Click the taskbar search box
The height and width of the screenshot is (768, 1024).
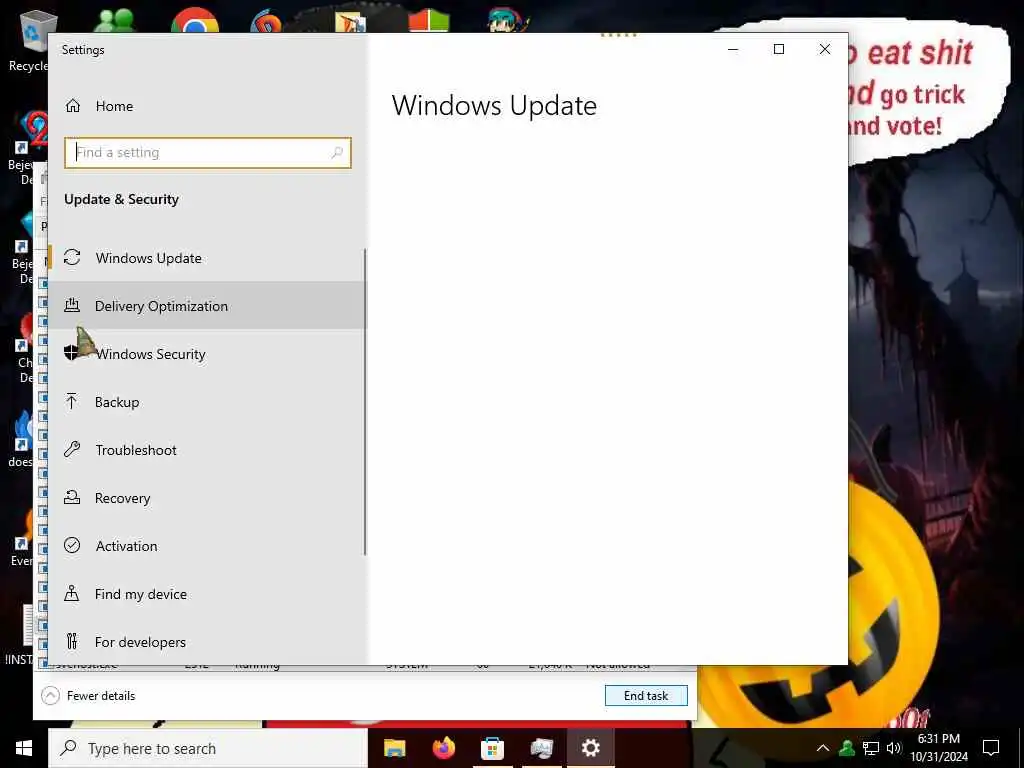pos(208,748)
